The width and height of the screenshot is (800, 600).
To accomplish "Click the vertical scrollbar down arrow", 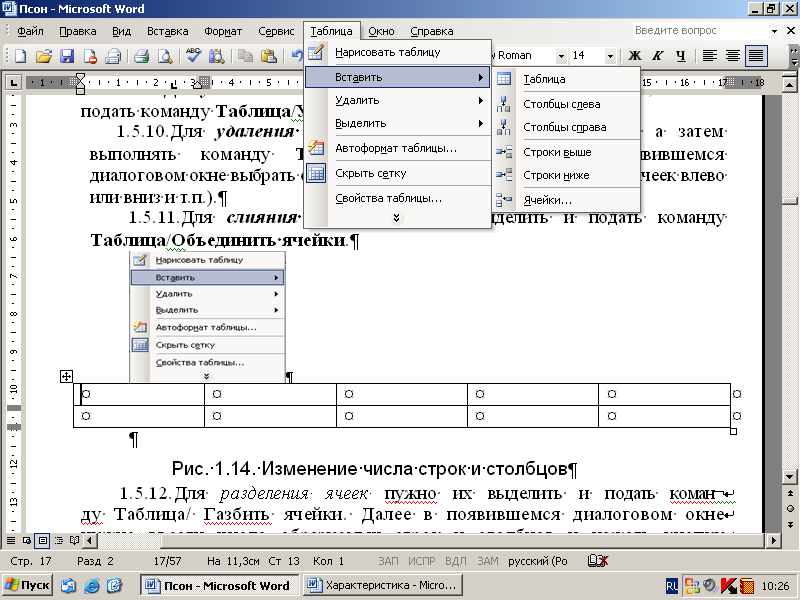I will coord(790,478).
